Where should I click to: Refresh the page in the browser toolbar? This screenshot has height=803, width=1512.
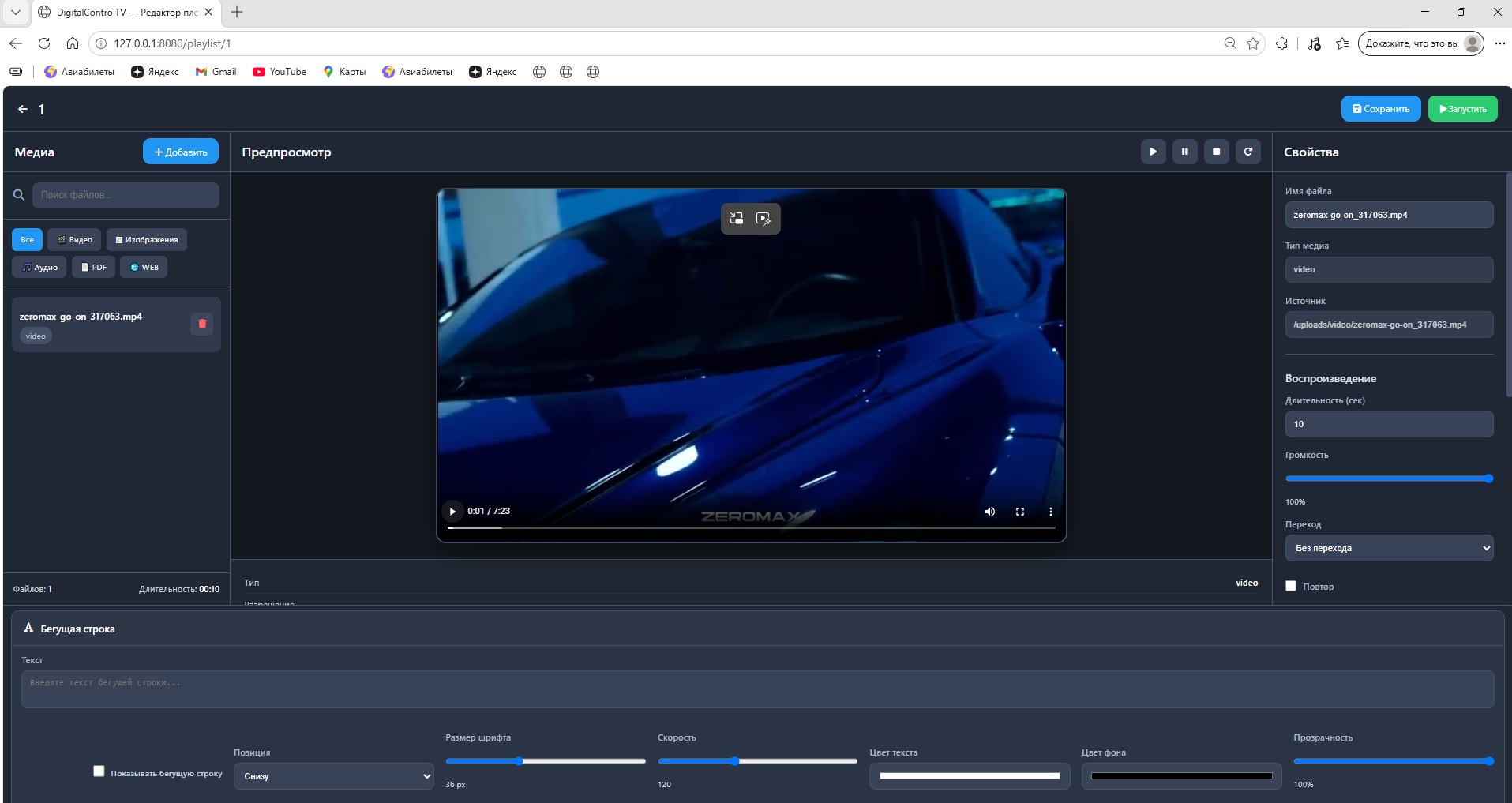[x=44, y=43]
